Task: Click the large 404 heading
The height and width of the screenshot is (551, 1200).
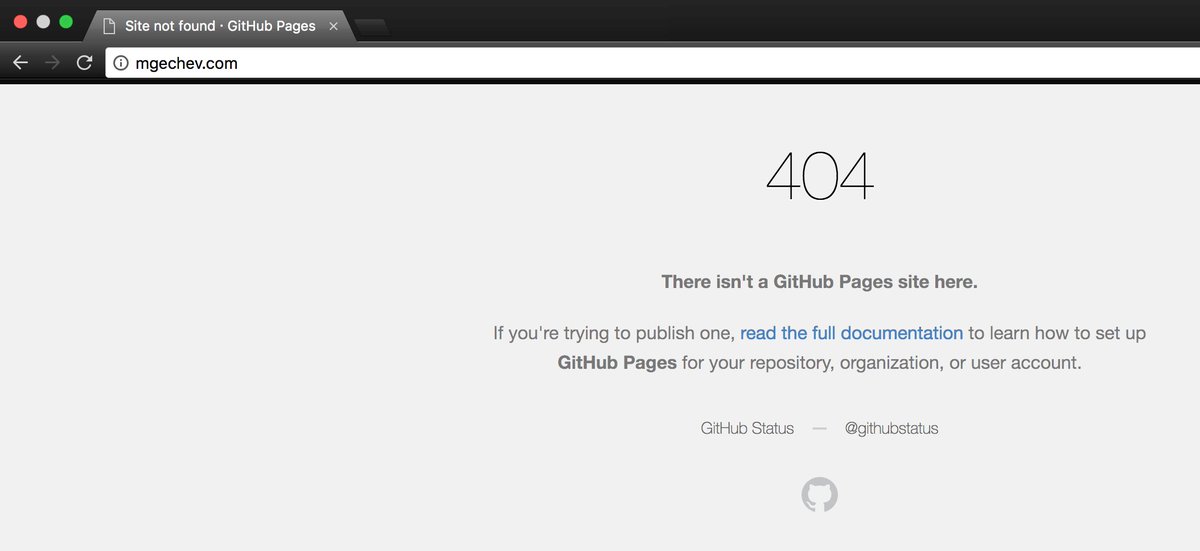Action: [820, 175]
